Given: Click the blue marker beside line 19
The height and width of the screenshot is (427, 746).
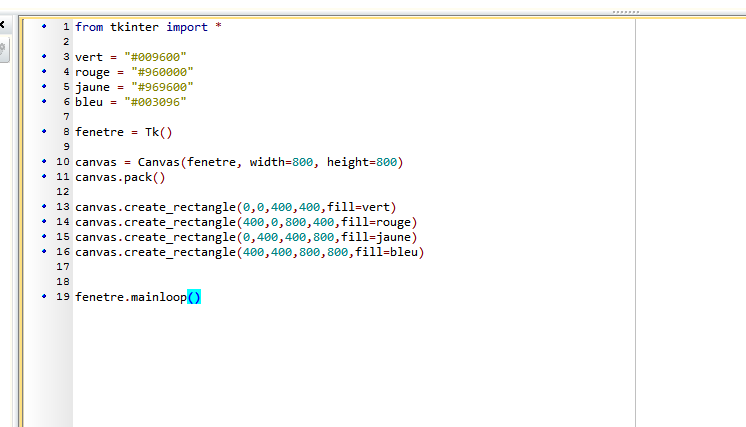Looking at the screenshot, I should (44, 297).
